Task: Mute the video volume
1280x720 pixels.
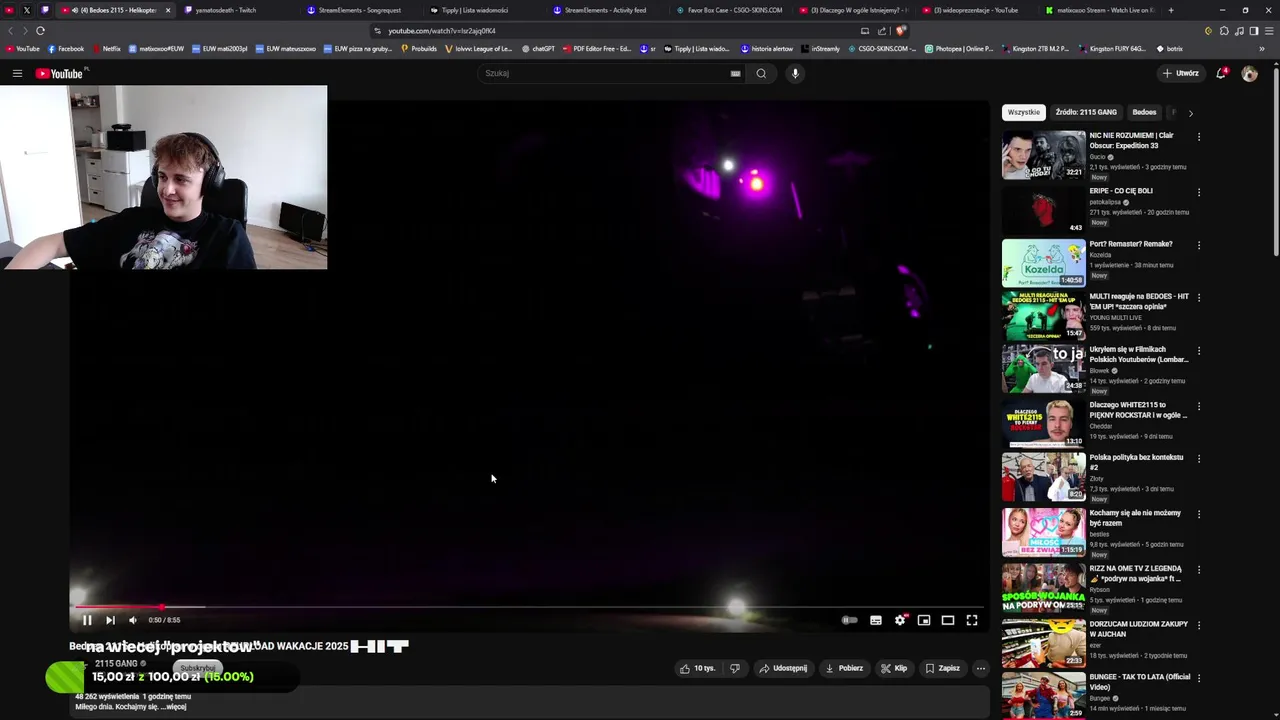Action: pos(132,620)
